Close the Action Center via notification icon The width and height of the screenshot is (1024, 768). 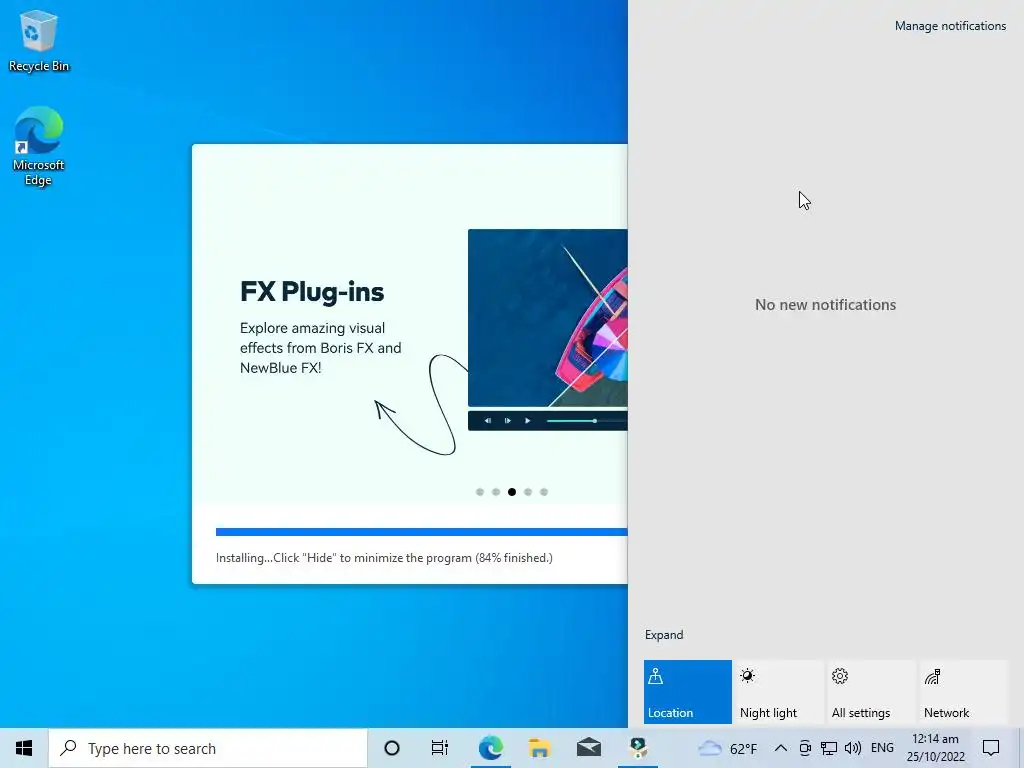[x=991, y=748]
